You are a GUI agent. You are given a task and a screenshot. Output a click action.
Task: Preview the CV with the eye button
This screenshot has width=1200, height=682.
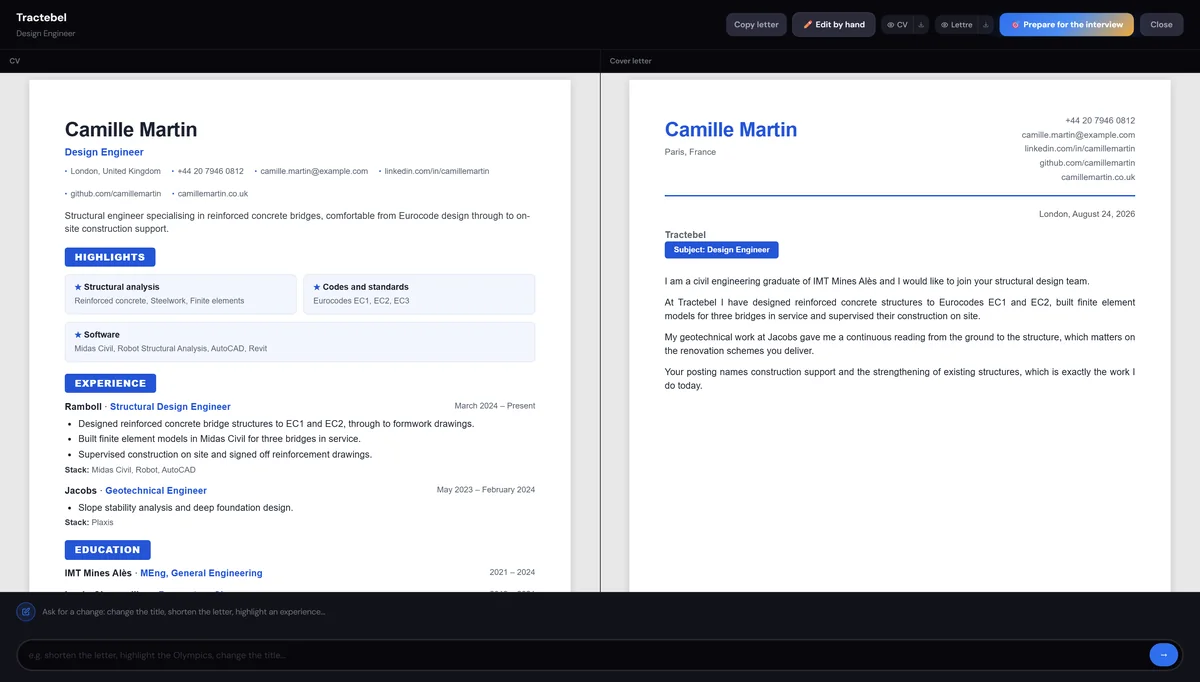click(897, 25)
